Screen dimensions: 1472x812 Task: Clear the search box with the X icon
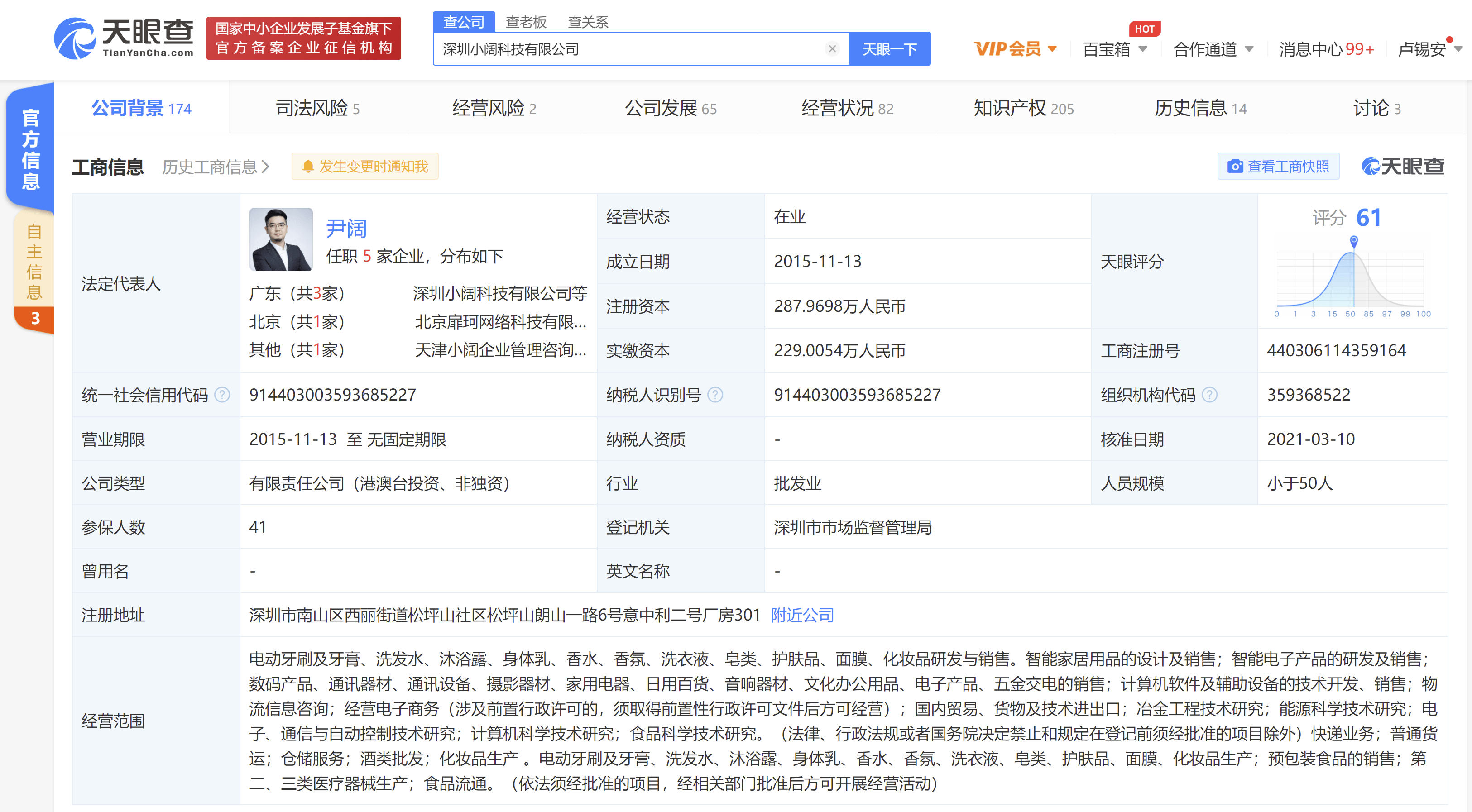click(x=832, y=49)
